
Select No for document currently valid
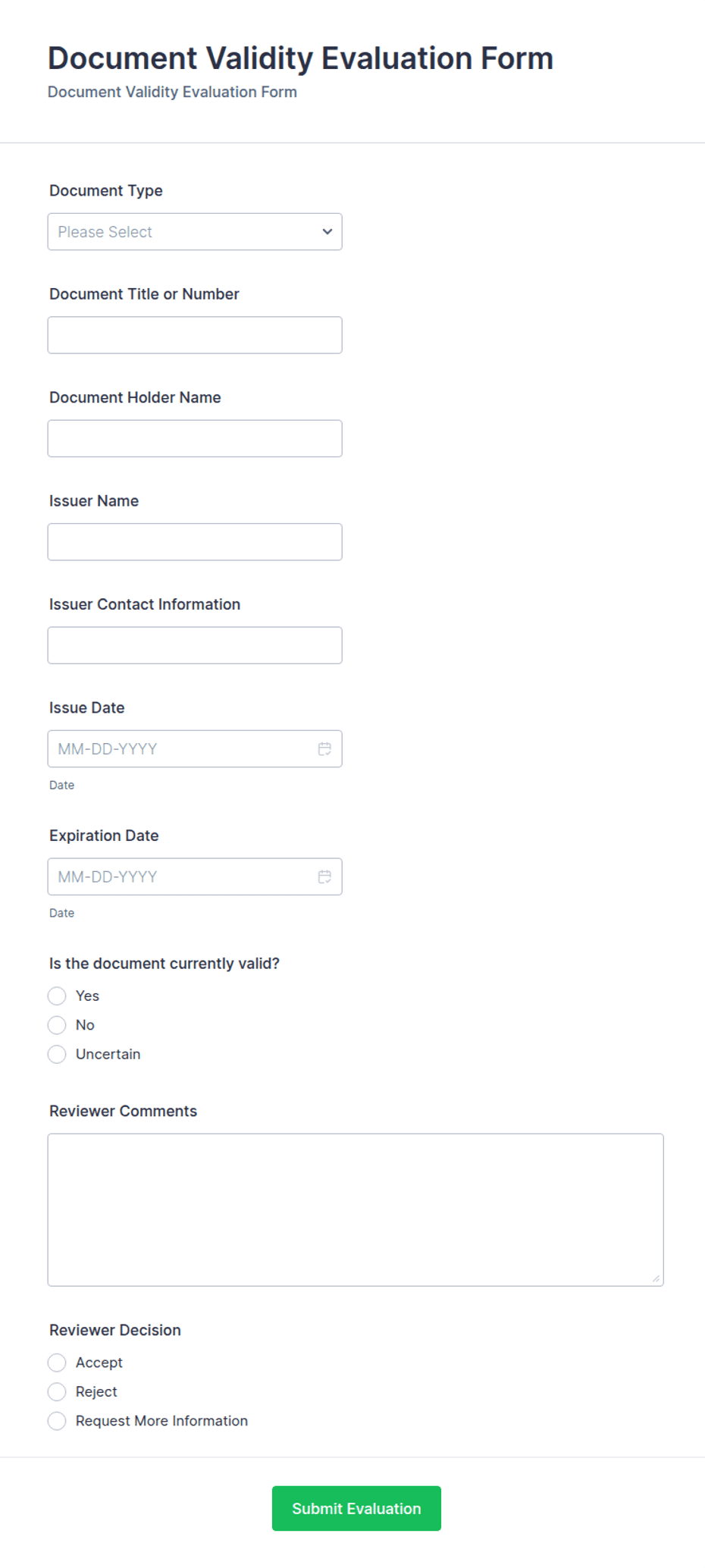coord(57,1025)
